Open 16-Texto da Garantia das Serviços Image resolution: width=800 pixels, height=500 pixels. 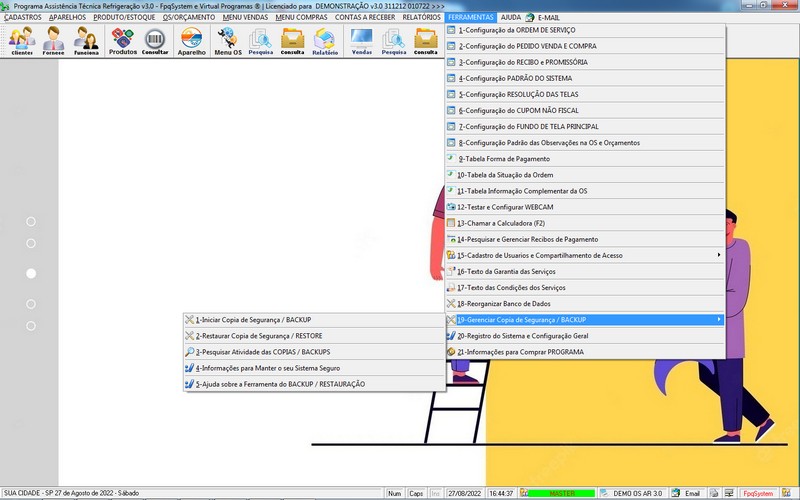pyautogui.click(x=585, y=271)
